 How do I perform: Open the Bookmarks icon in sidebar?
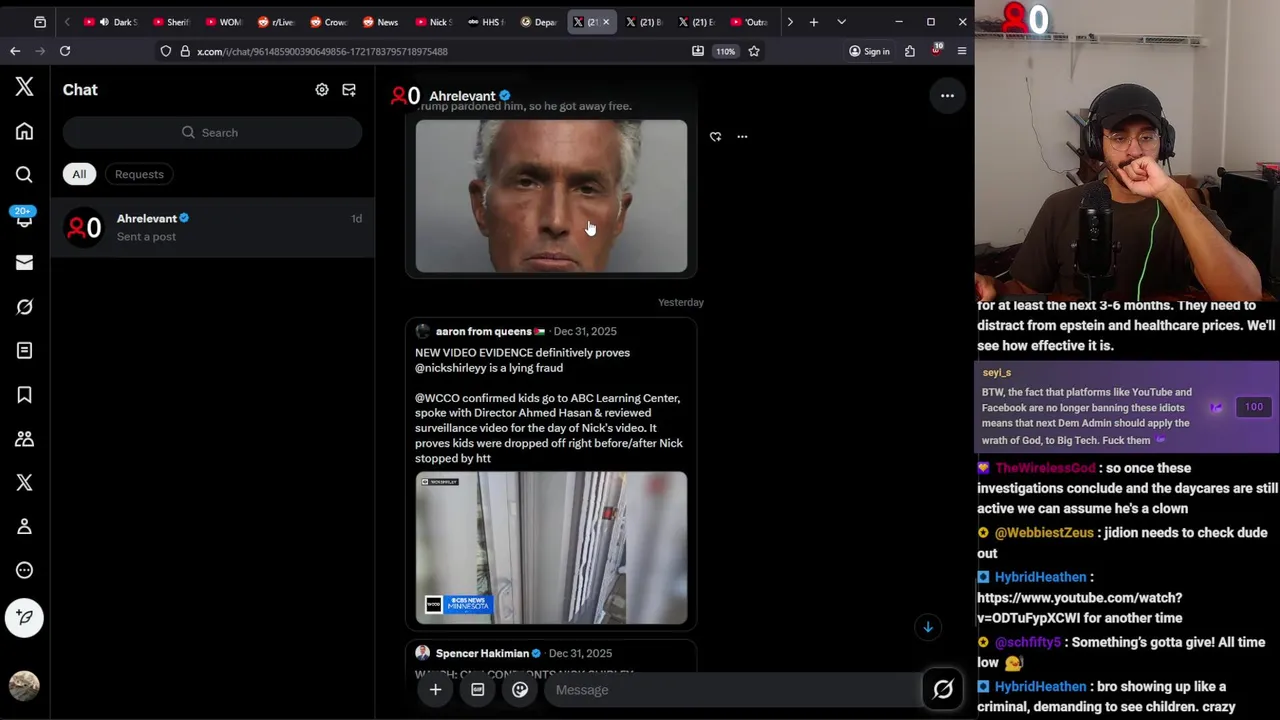(24, 394)
